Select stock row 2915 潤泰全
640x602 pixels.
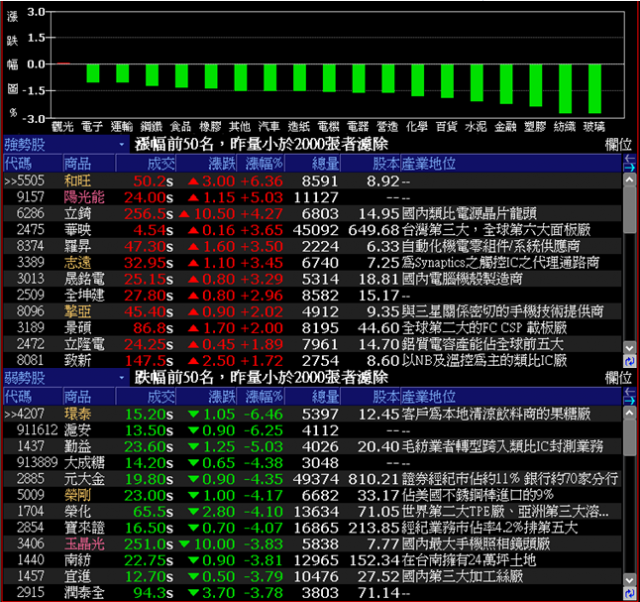point(312,592)
